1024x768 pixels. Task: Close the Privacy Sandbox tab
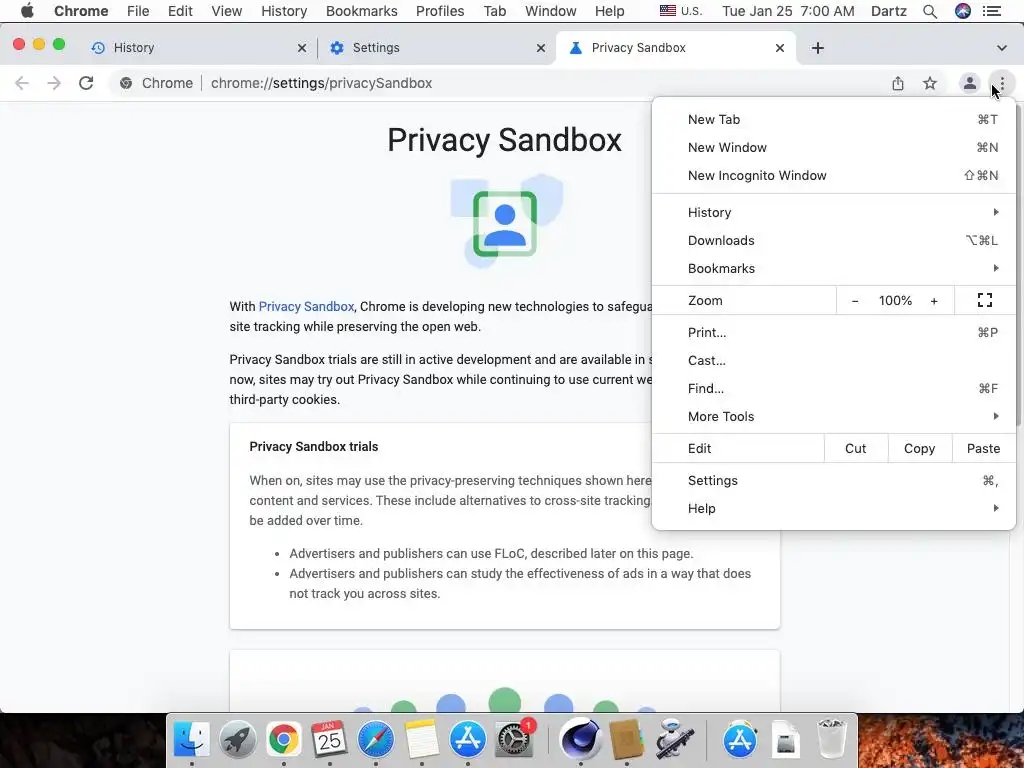tap(780, 48)
